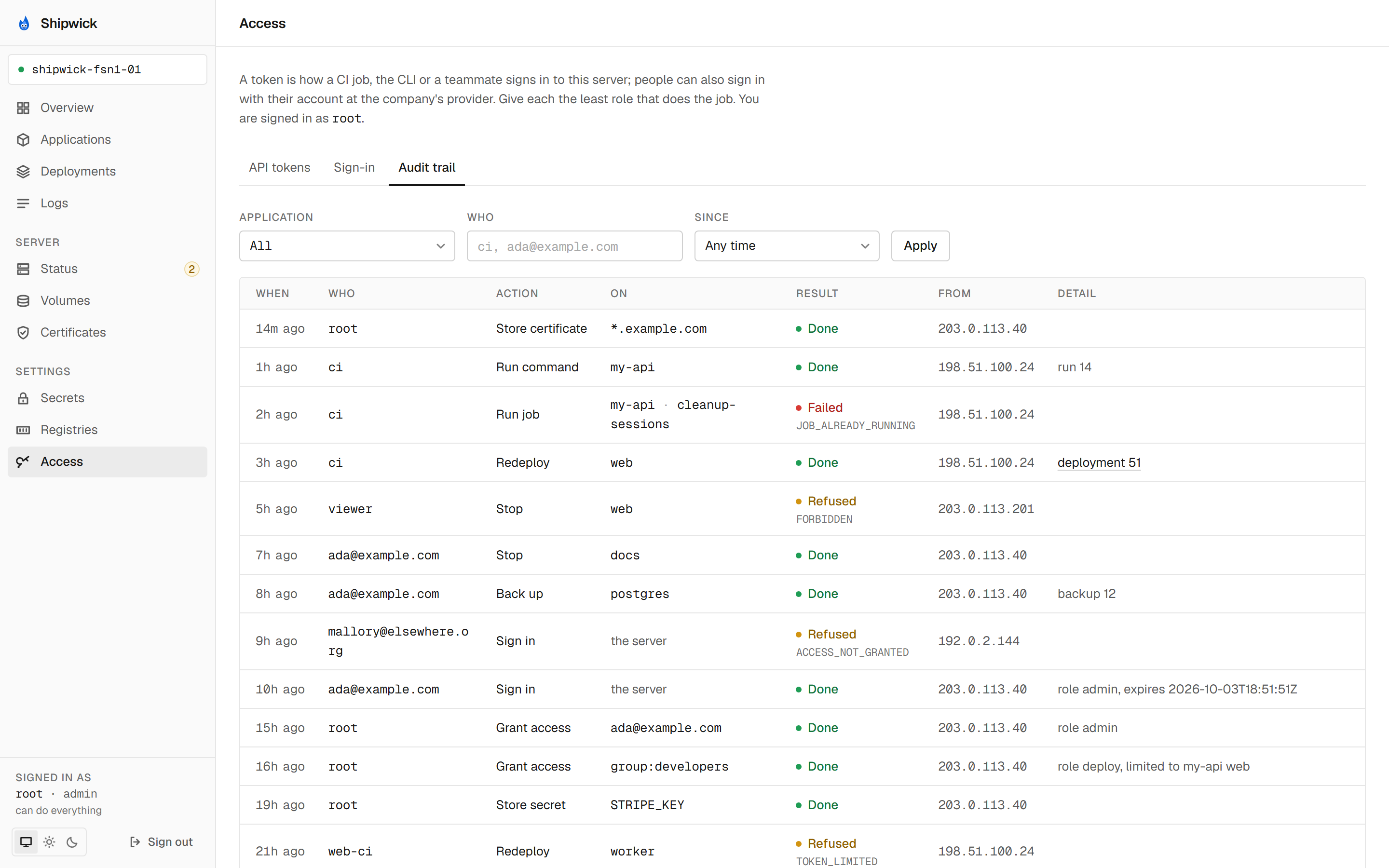
Task: Click the viewer entry in Who column
Action: point(350,509)
